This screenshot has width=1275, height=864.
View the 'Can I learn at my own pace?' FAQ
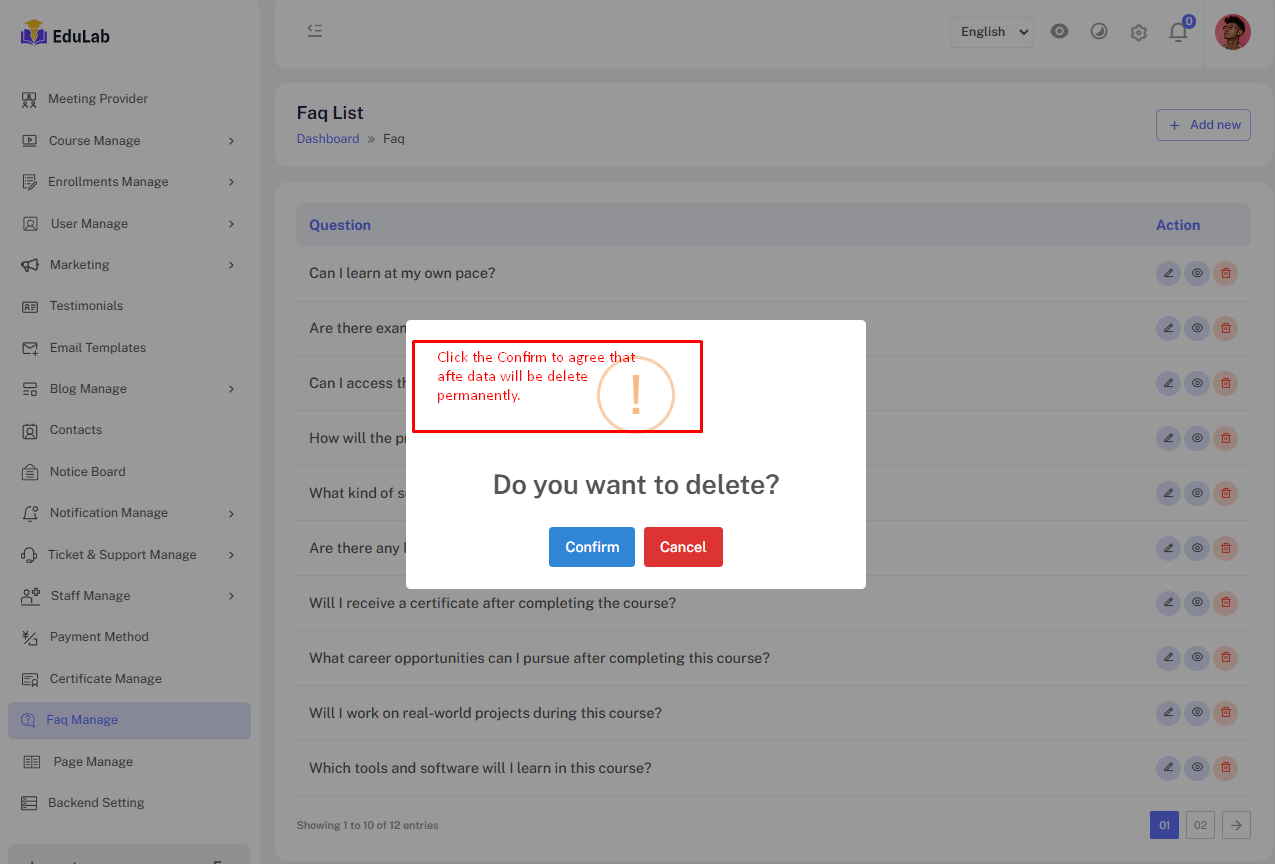pos(1197,273)
